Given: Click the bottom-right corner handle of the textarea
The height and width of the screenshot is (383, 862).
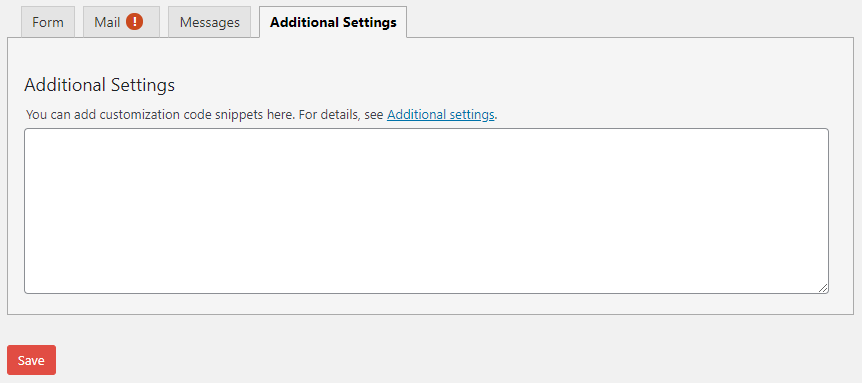Looking at the screenshot, I should click(x=822, y=288).
